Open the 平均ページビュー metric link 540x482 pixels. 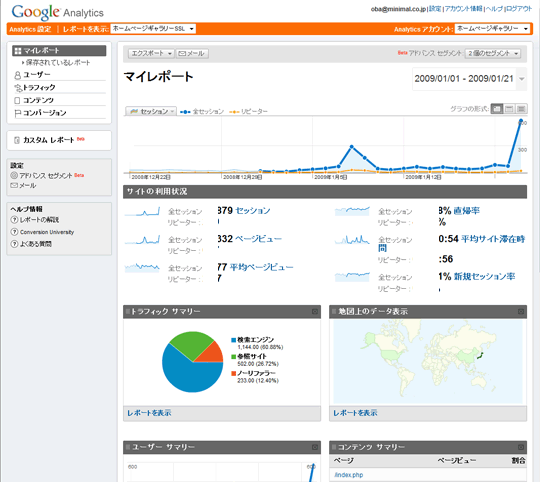(261, 267)
